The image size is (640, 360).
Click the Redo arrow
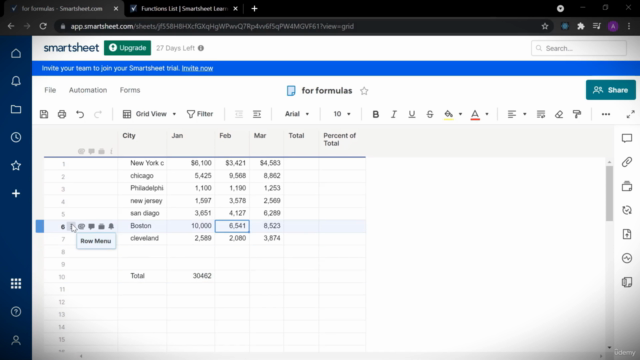click(x=98, y=114)
